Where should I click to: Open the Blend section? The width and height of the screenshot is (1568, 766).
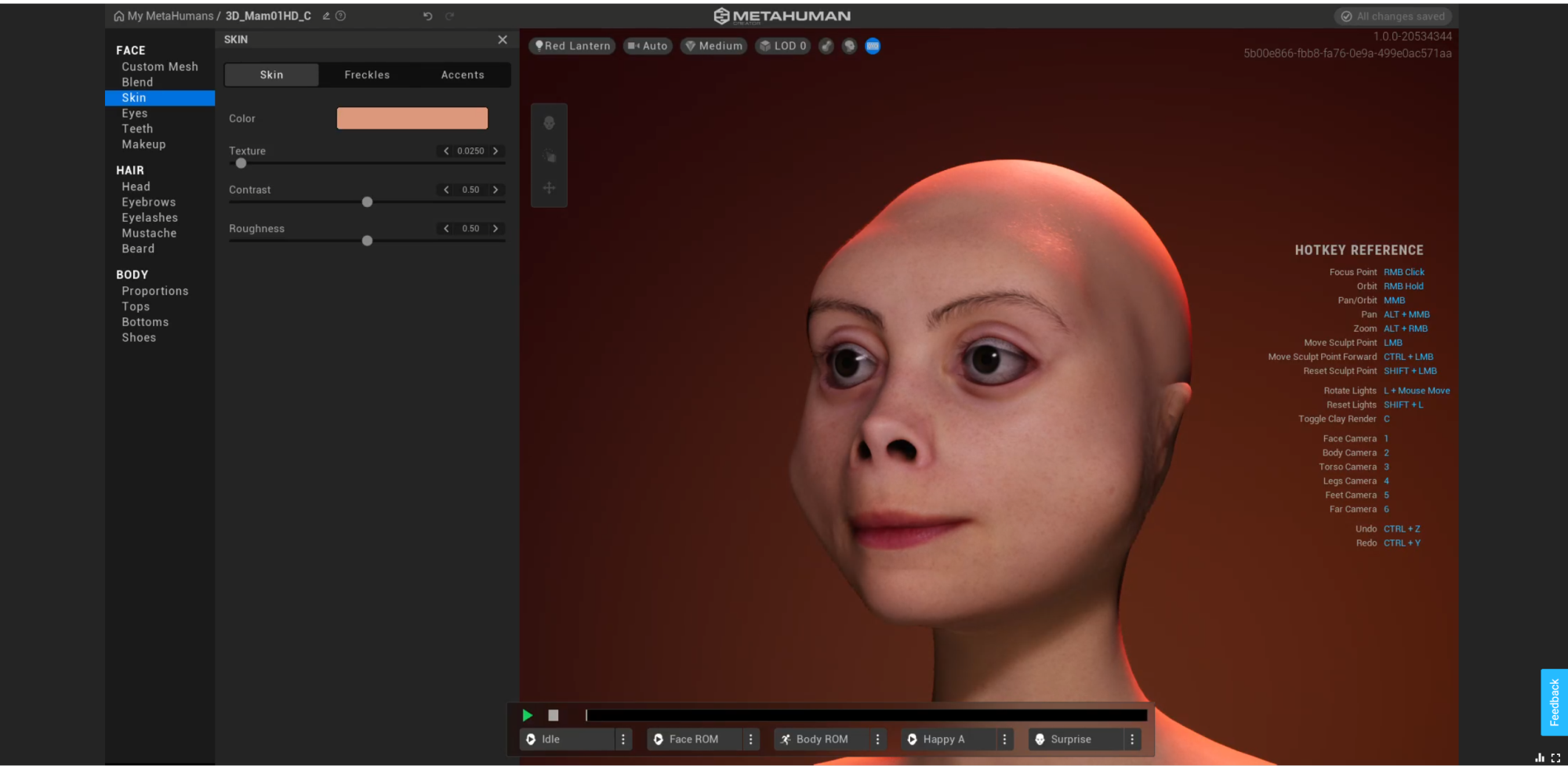[137, 82]
